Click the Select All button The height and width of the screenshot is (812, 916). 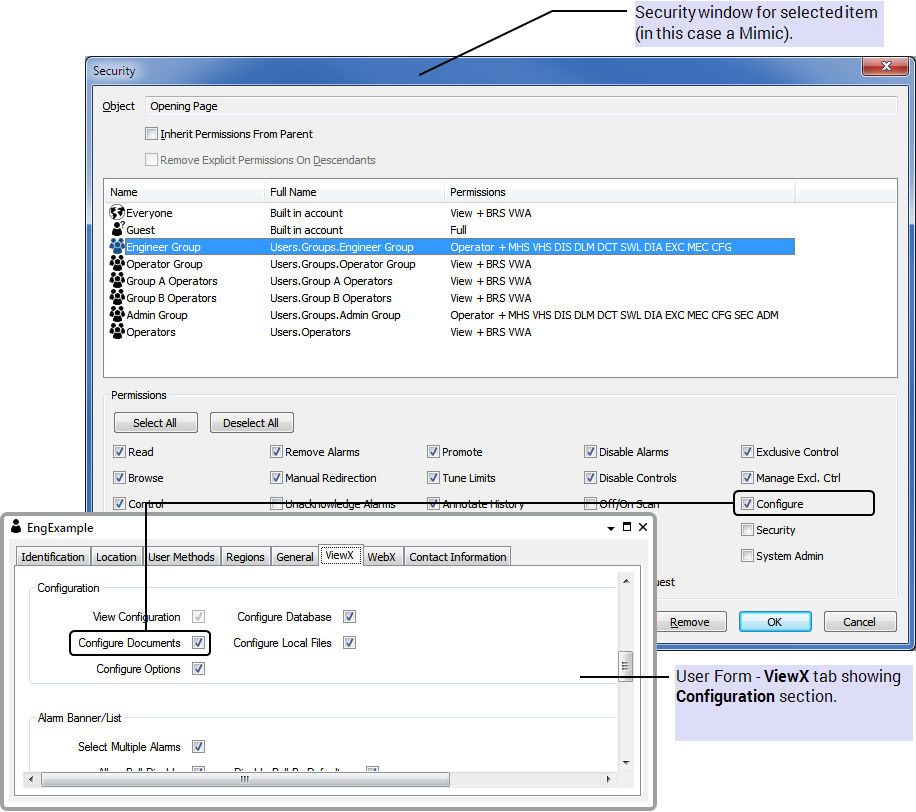[x=155, y=422]
